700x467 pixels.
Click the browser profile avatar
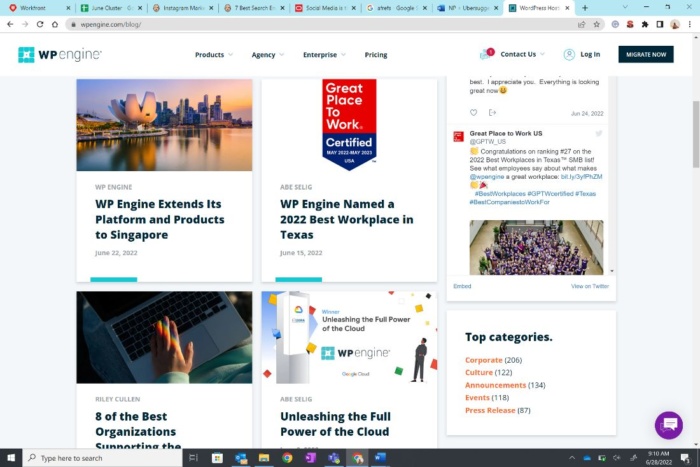[675, 25]
